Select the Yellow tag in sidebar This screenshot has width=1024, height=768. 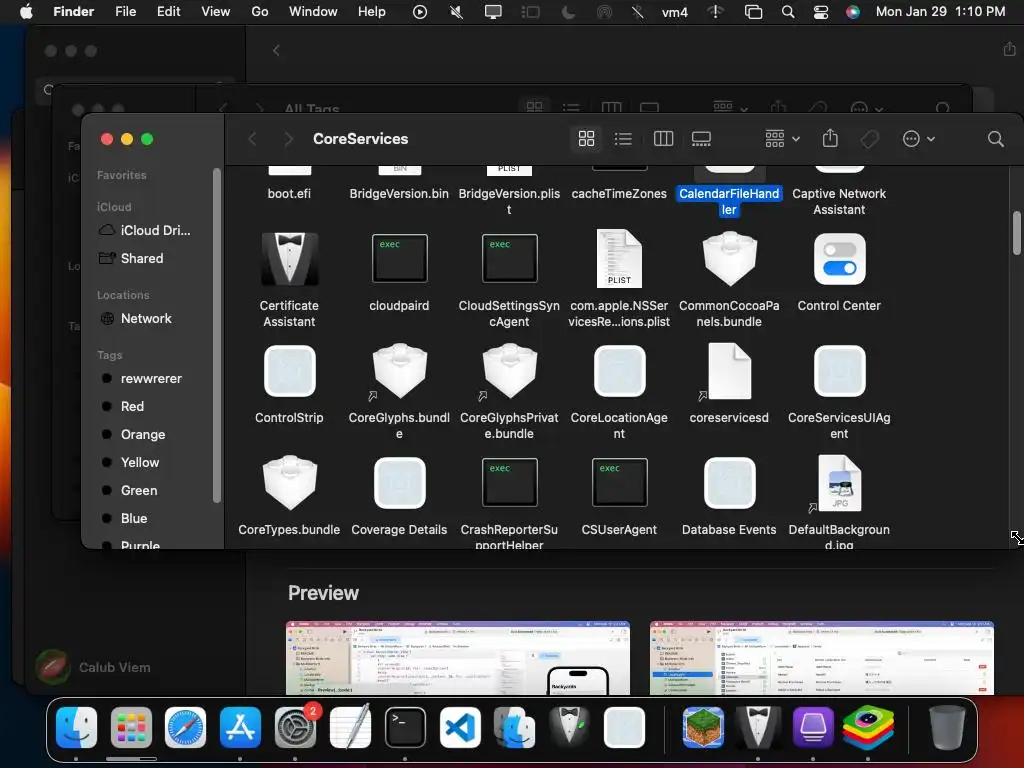pos(154,462)
